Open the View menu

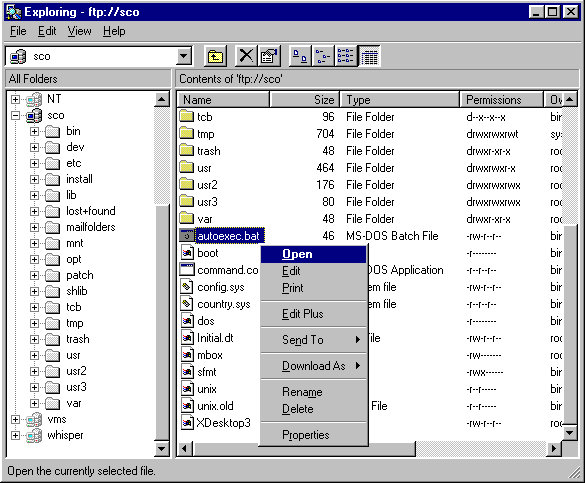(79, 31)
